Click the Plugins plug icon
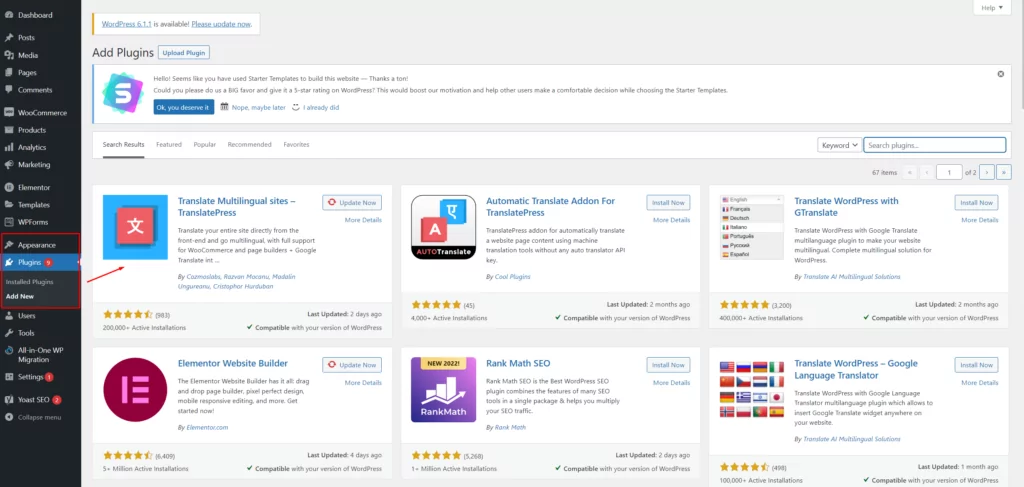Viewport: 1024px width, 487px height. [9, 262]
